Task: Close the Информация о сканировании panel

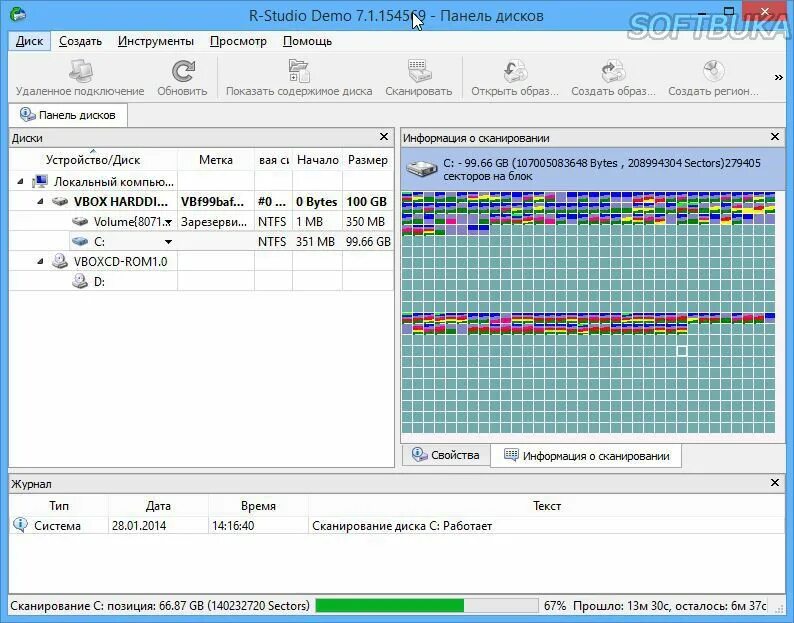Action: (x=775, y=137)
